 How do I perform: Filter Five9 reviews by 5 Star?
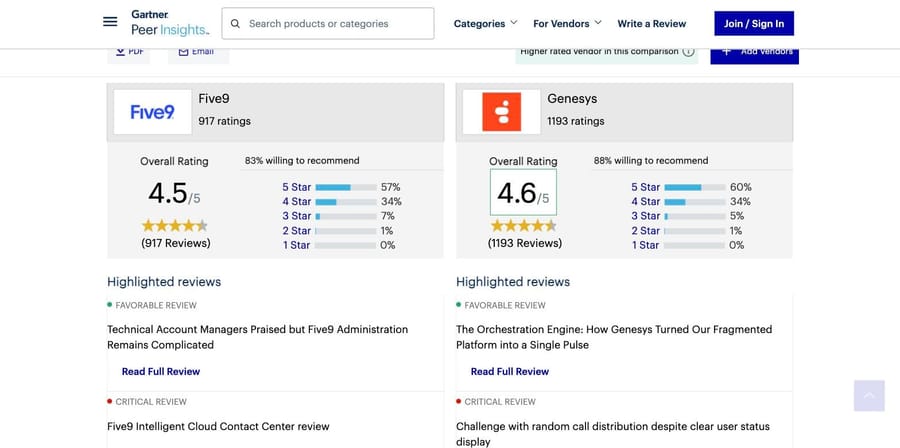(x=297, y=187)
